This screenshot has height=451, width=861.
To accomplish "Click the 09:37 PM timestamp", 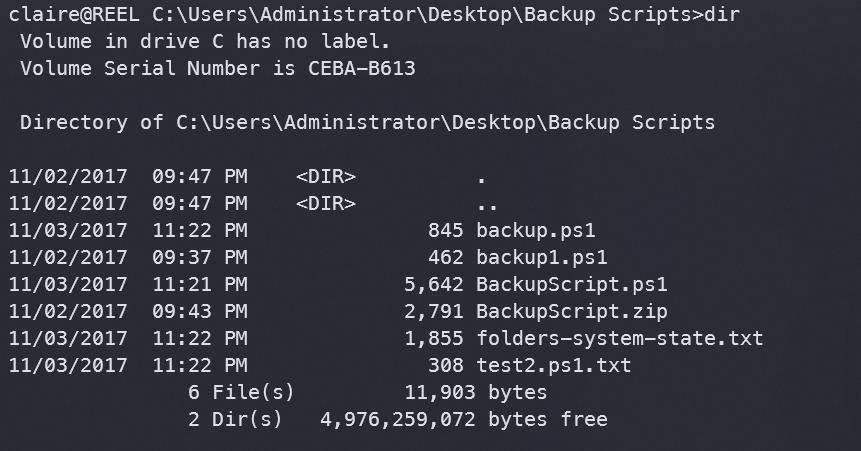I will pos(200,257).
